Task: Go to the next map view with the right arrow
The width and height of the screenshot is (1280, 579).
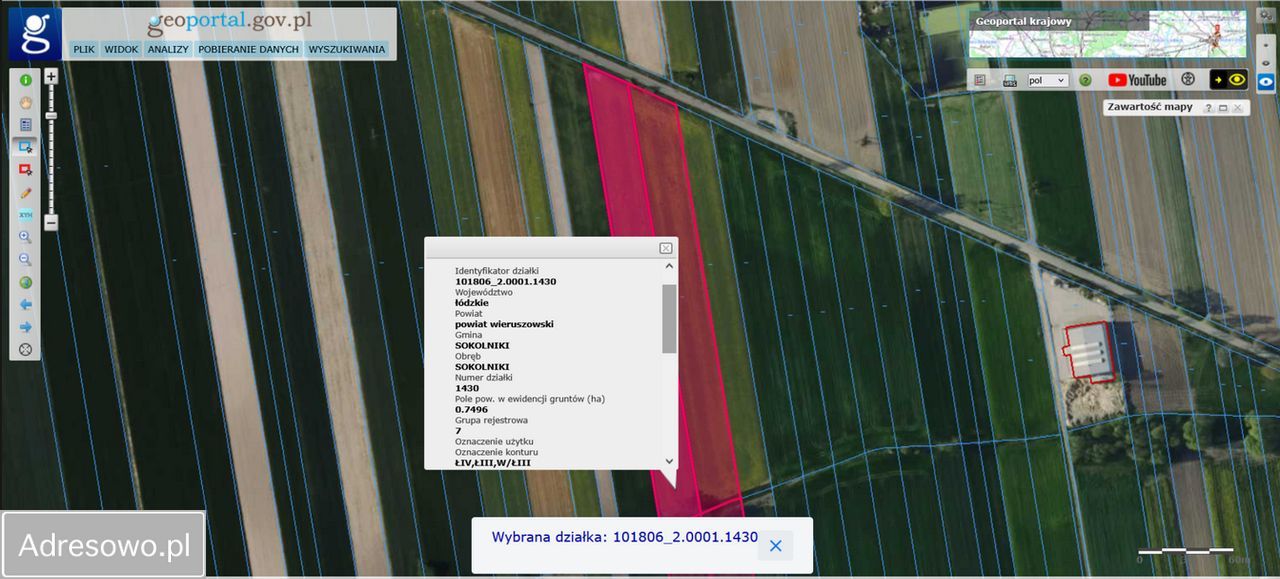Action: tap(26, 327)
